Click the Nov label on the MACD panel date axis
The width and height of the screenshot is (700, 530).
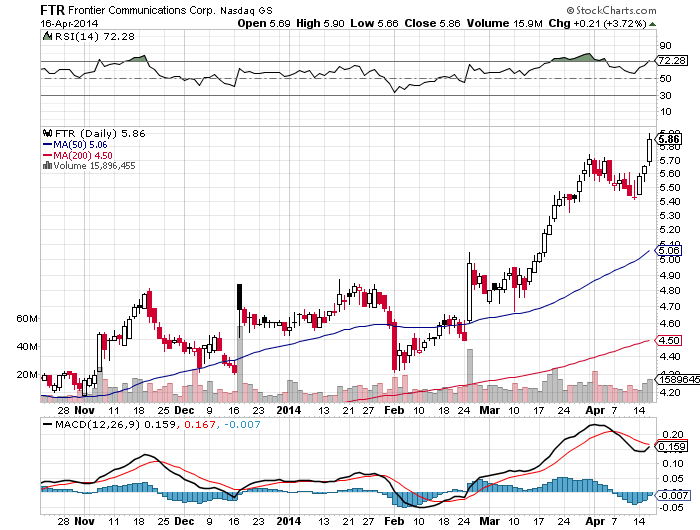84,521
